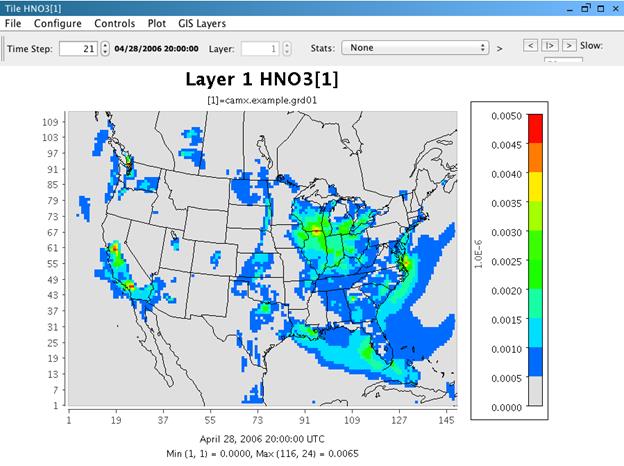624x466 pixels.
Task: Click the yellow 0.0035 legend color
Action: pyautogui.click(x=535, y=187)
